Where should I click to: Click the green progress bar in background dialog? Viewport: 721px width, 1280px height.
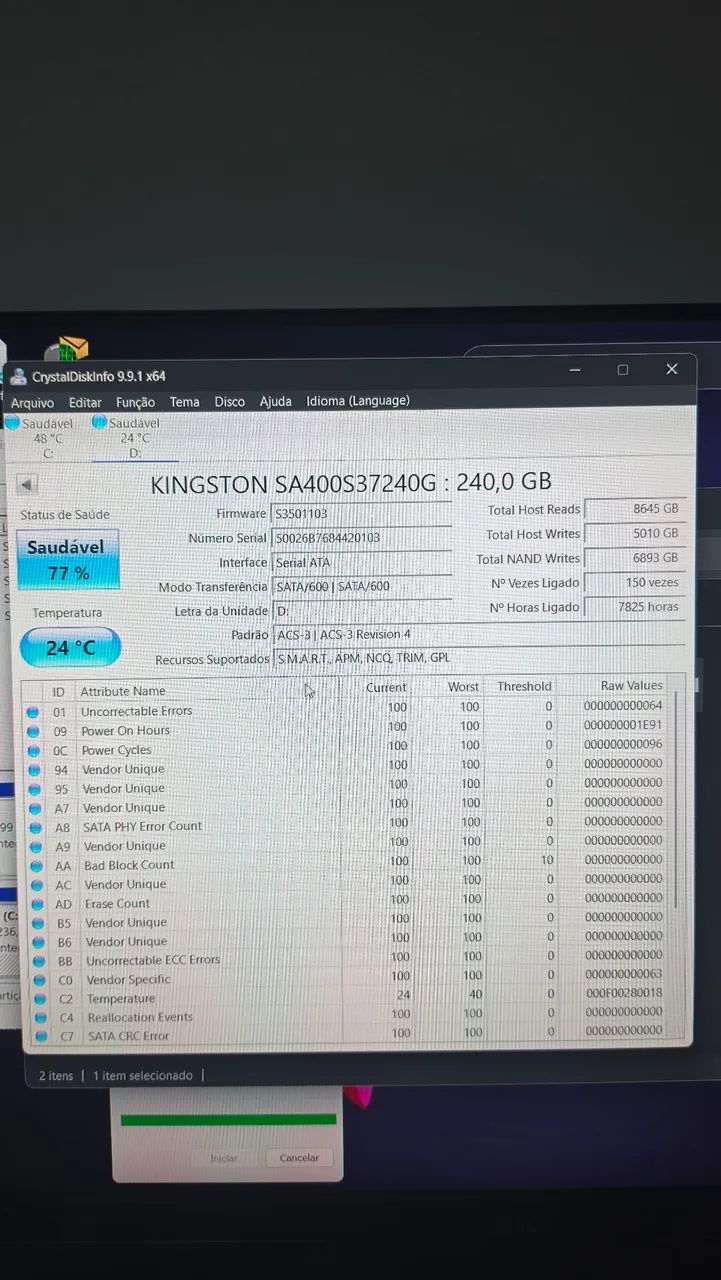pyautogui.click(x=228, y=1119)
